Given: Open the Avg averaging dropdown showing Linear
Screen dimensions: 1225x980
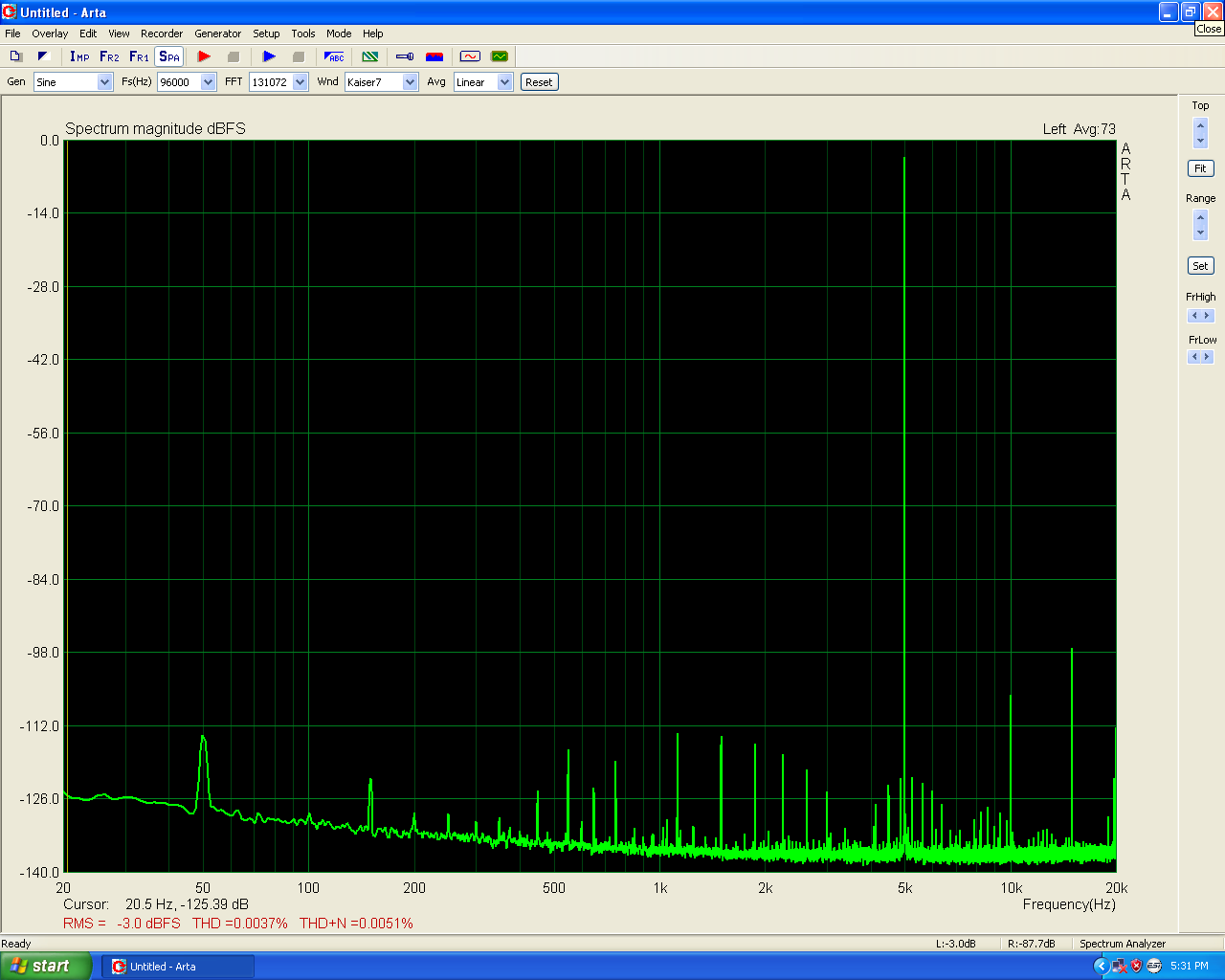Looking at the screenshot, I should click(x=483, y=82).
